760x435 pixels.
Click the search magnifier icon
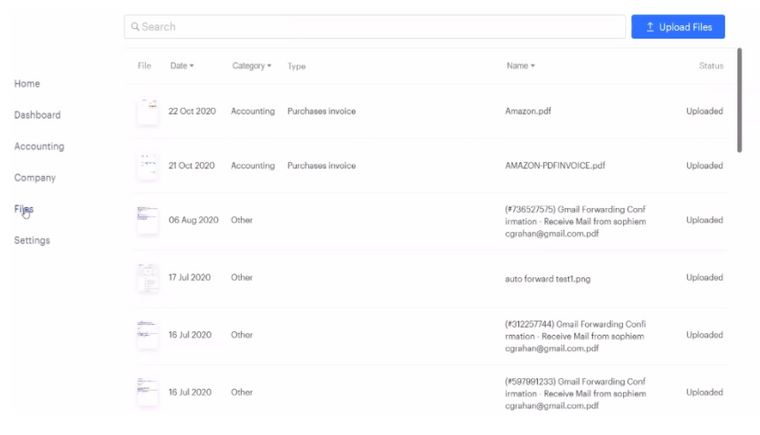click(135, 27)
